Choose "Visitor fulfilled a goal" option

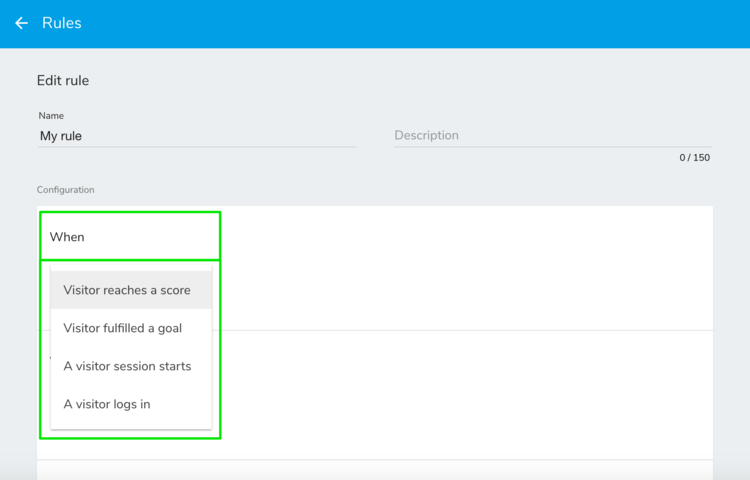(x=131, y=328)
